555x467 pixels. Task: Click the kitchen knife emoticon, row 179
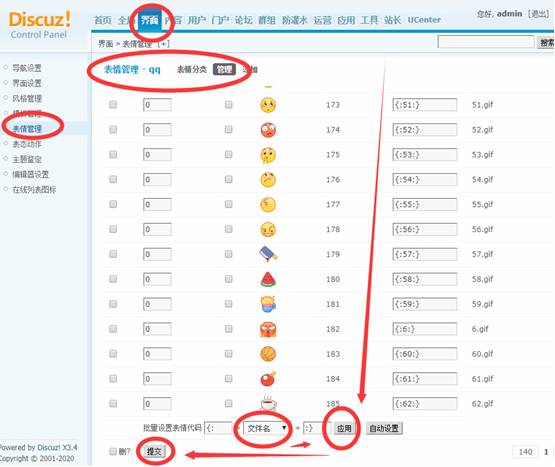pyautogui.click(x=268, y=254)
